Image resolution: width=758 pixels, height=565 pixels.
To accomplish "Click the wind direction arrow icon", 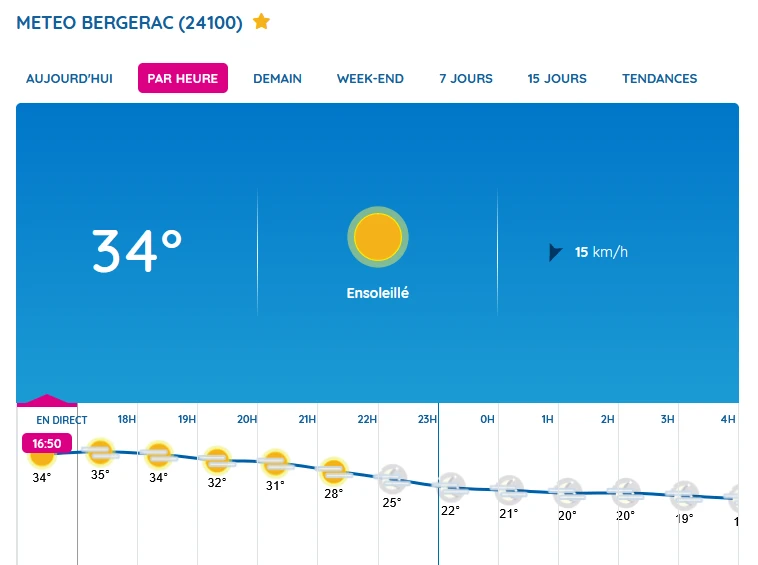I will point(555,252).
